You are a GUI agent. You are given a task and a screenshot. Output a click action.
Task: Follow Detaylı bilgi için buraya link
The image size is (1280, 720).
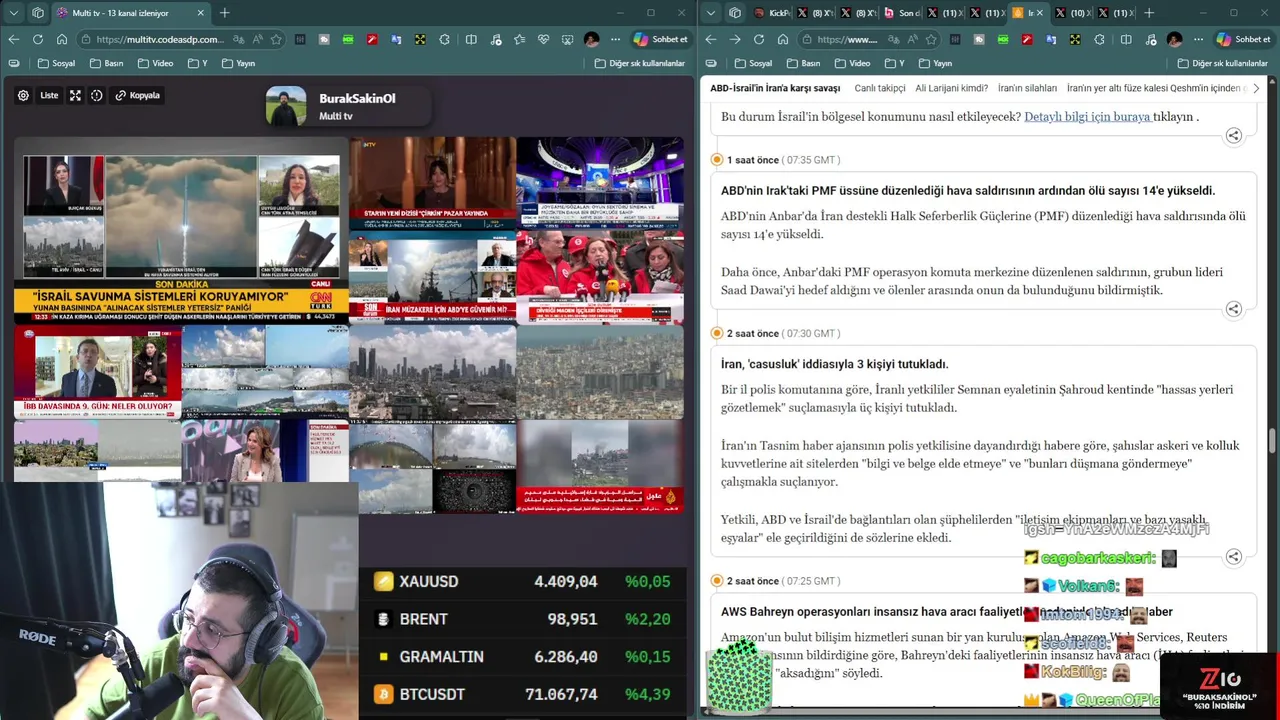(1088, 116)
